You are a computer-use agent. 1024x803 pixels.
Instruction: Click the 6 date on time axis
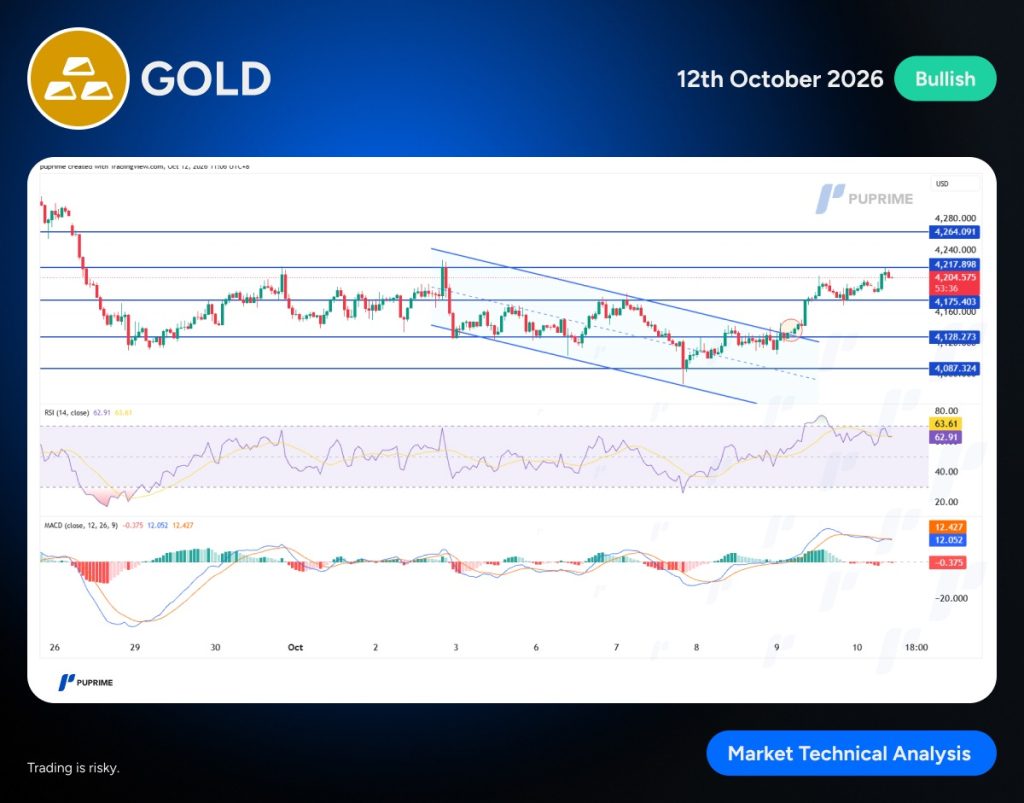tap(536, 648)
